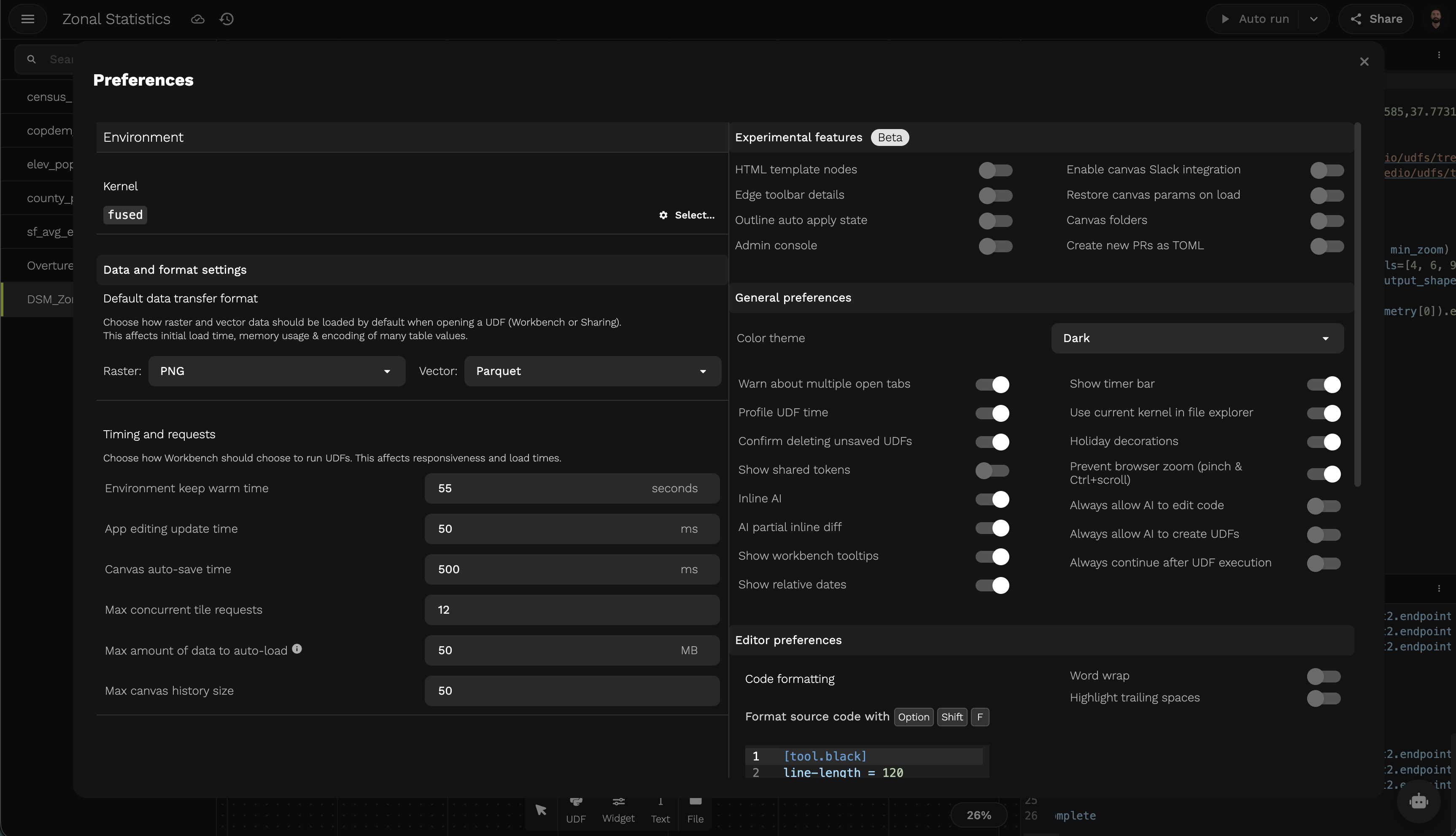1456x836 pixels.
Task: Toggle Prevent browser zoom switch
Action: pyautogui.click(x=1324, y=474)
